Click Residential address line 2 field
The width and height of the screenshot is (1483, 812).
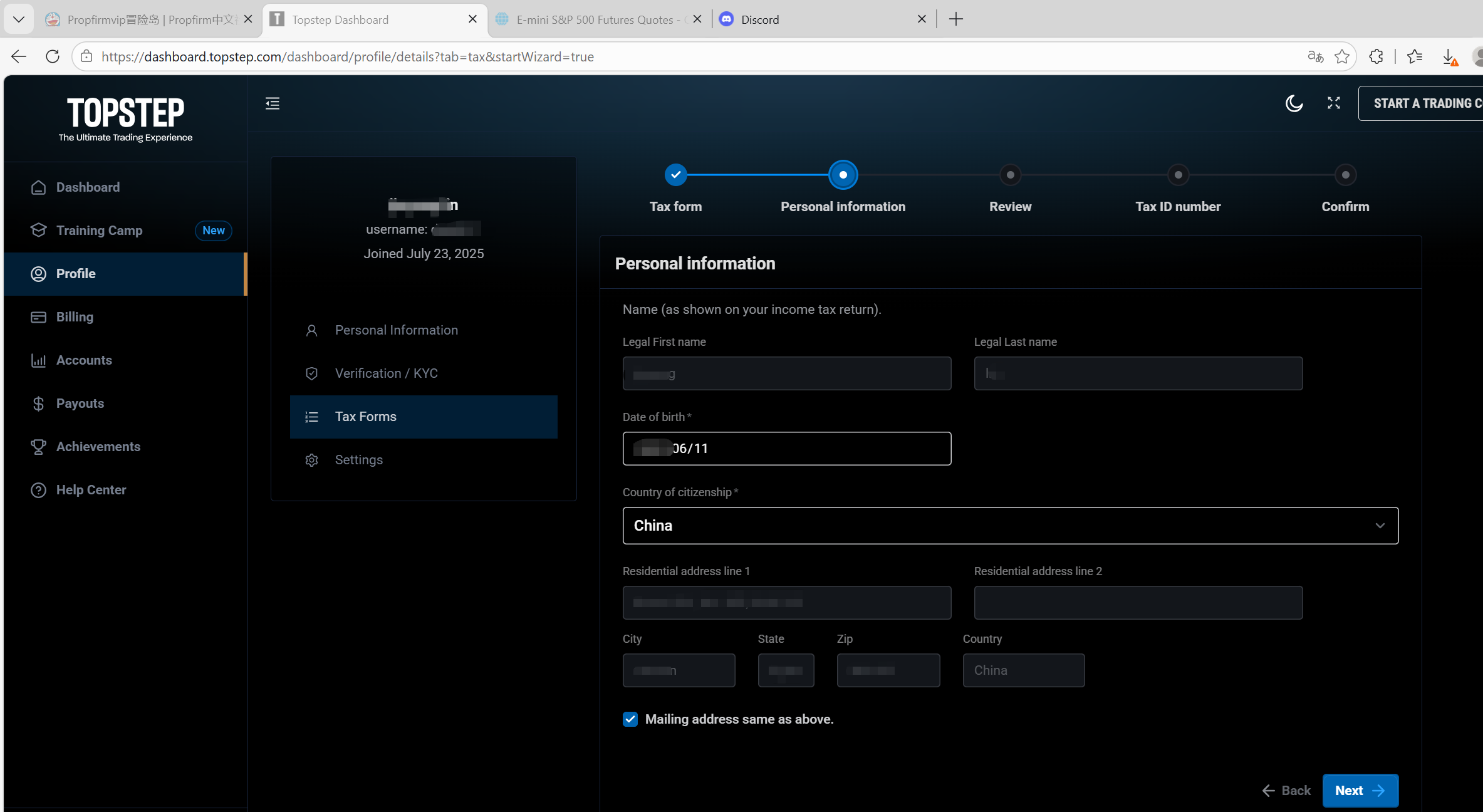click(x=1138, y=603)
